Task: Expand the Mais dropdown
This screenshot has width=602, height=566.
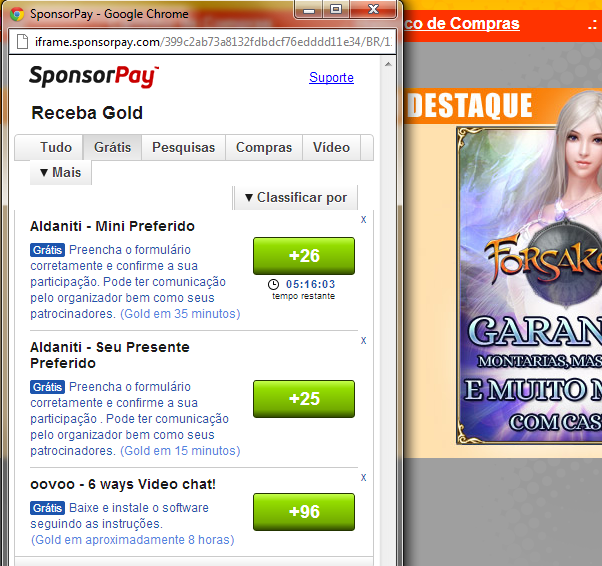Action: [x=61, y=172]
